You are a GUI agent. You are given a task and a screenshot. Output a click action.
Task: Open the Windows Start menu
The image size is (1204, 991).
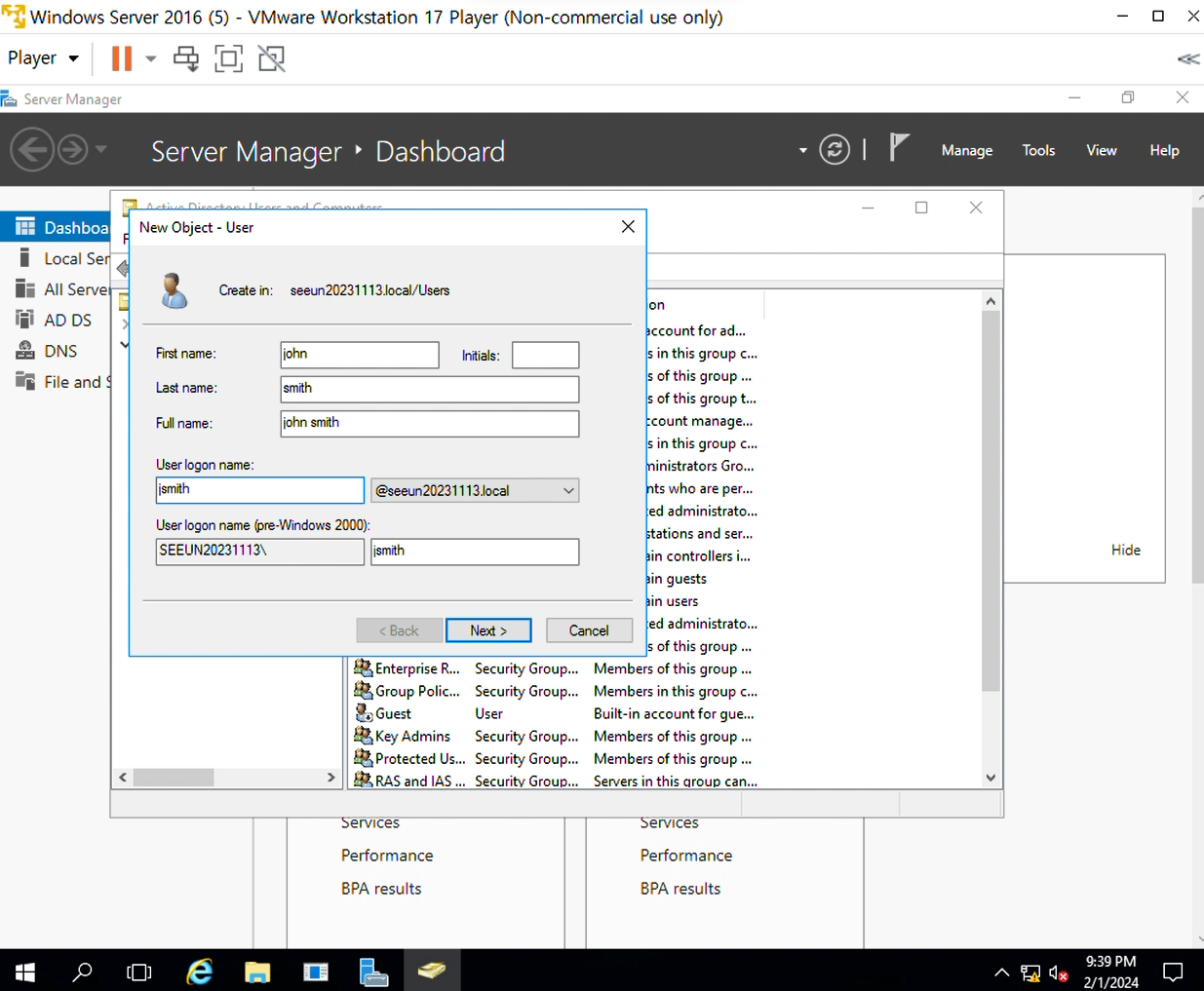pos(25,972)
